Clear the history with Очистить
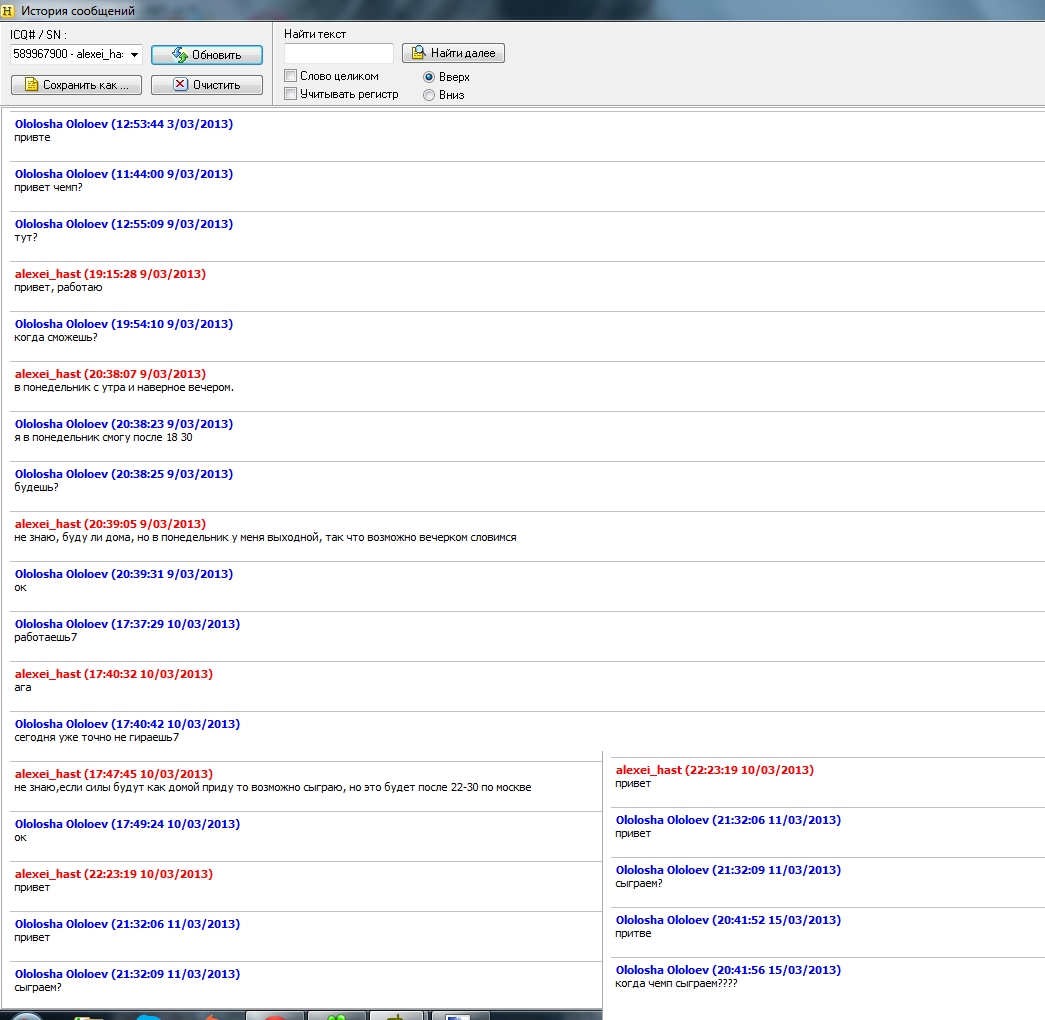 tap(207, 85)
